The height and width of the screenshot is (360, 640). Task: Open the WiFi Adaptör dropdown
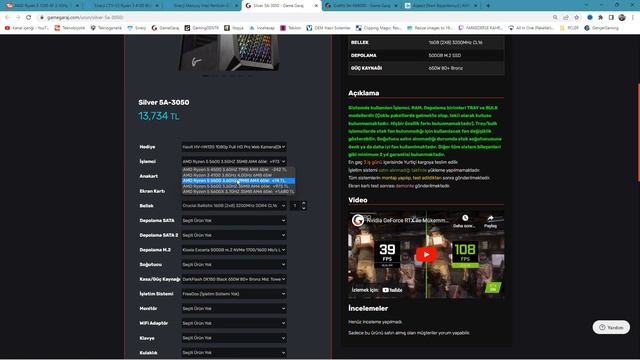(234, 323)
